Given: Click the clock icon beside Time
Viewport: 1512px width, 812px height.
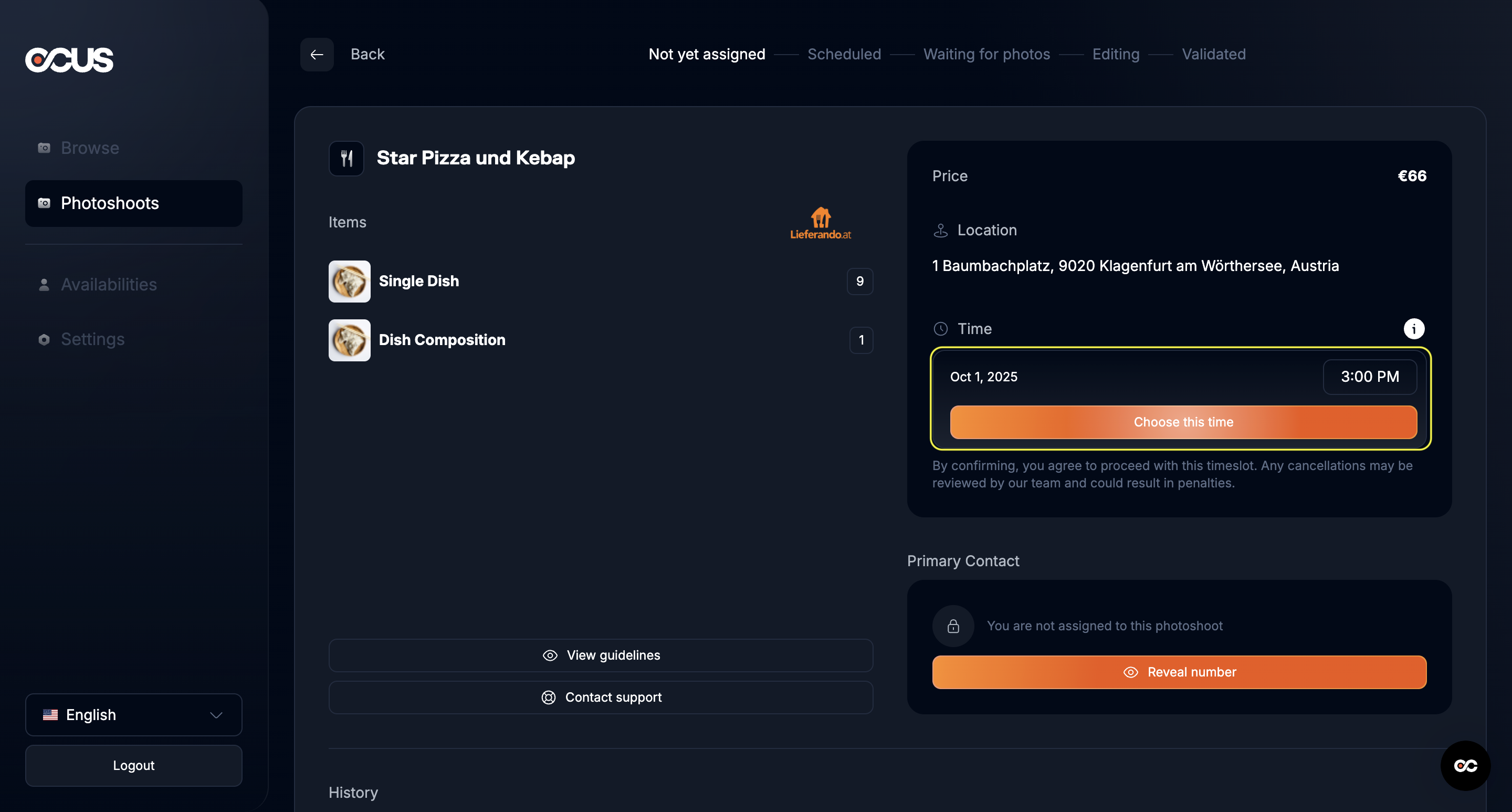Looking at the screenshot, I should pos(940,329).
